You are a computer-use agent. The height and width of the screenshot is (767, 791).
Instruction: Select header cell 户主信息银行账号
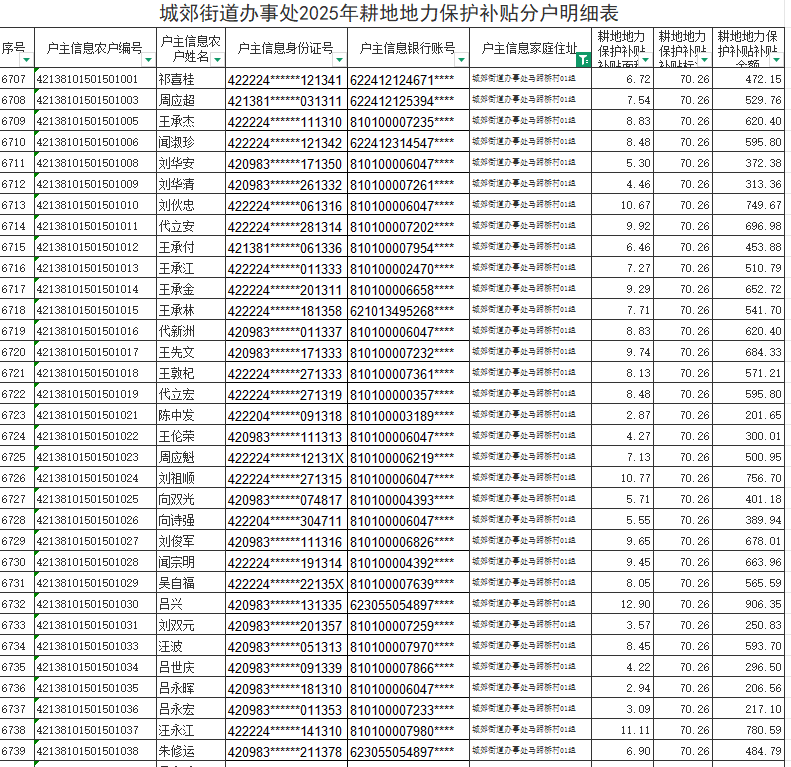408,48
